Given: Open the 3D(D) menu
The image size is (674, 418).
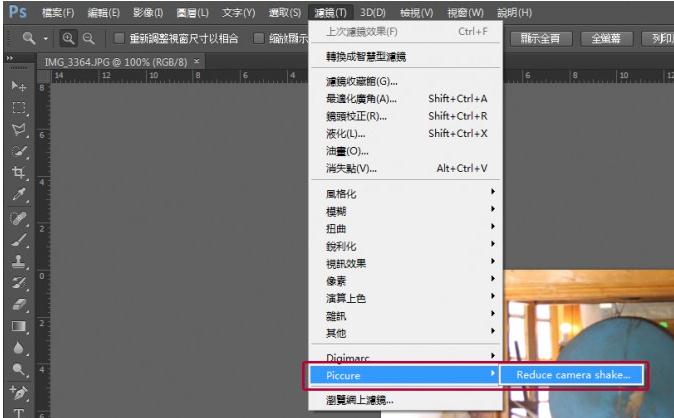Looking at the screenshot, I should click(x=373, y=13).
